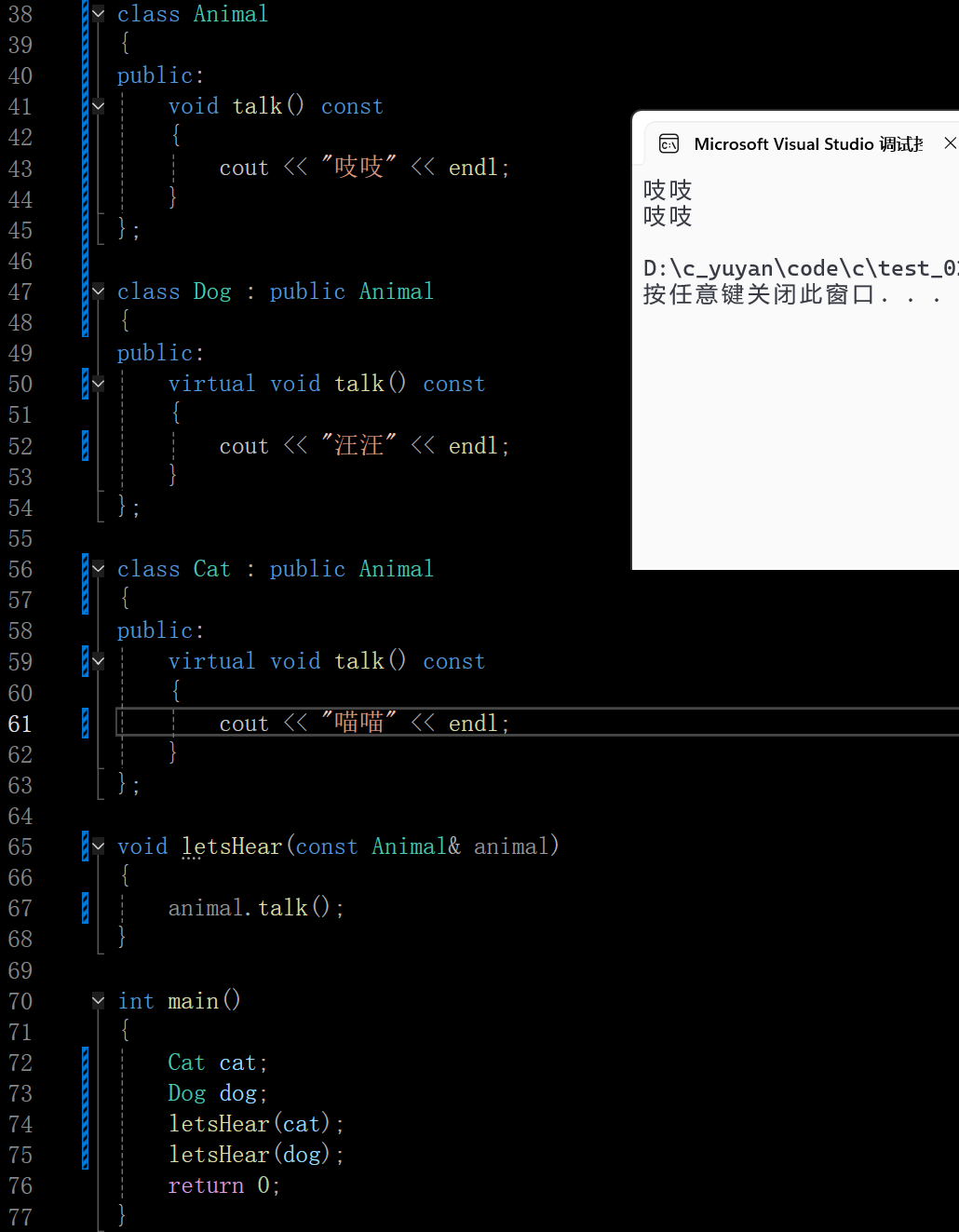Click the "汪汪" string on line 52
The height and width of the screenshot is (1232, 959).
[359, 446]
